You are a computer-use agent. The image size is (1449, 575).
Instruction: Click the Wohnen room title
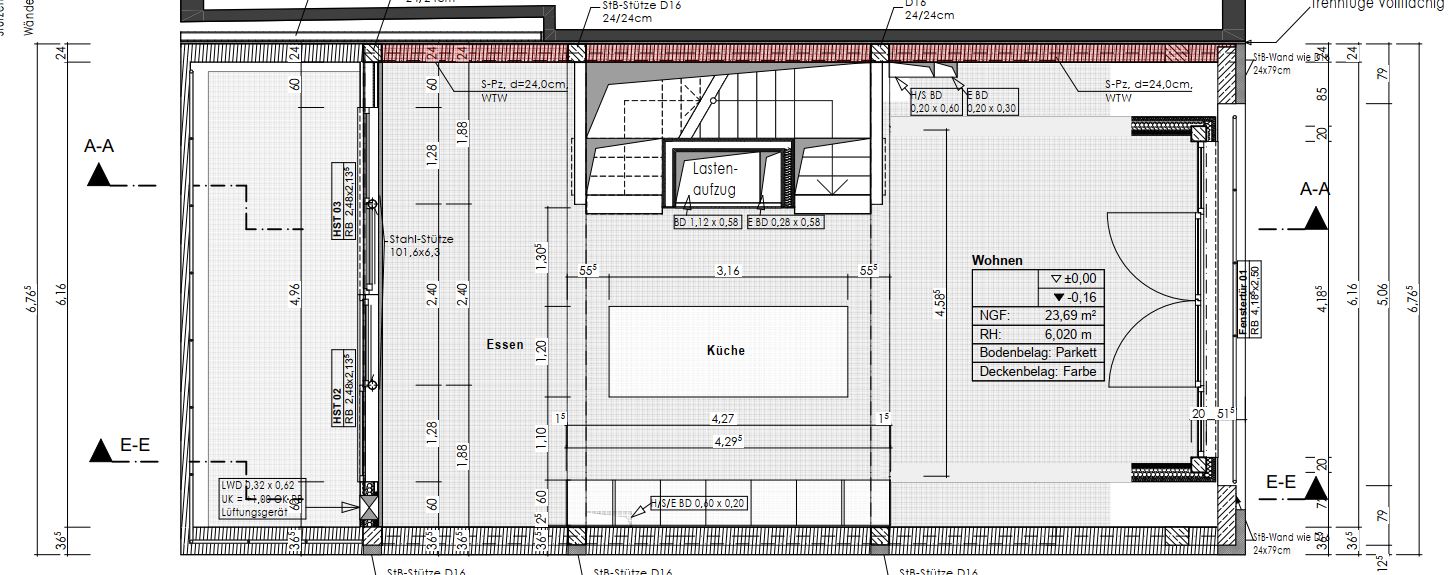997,260
